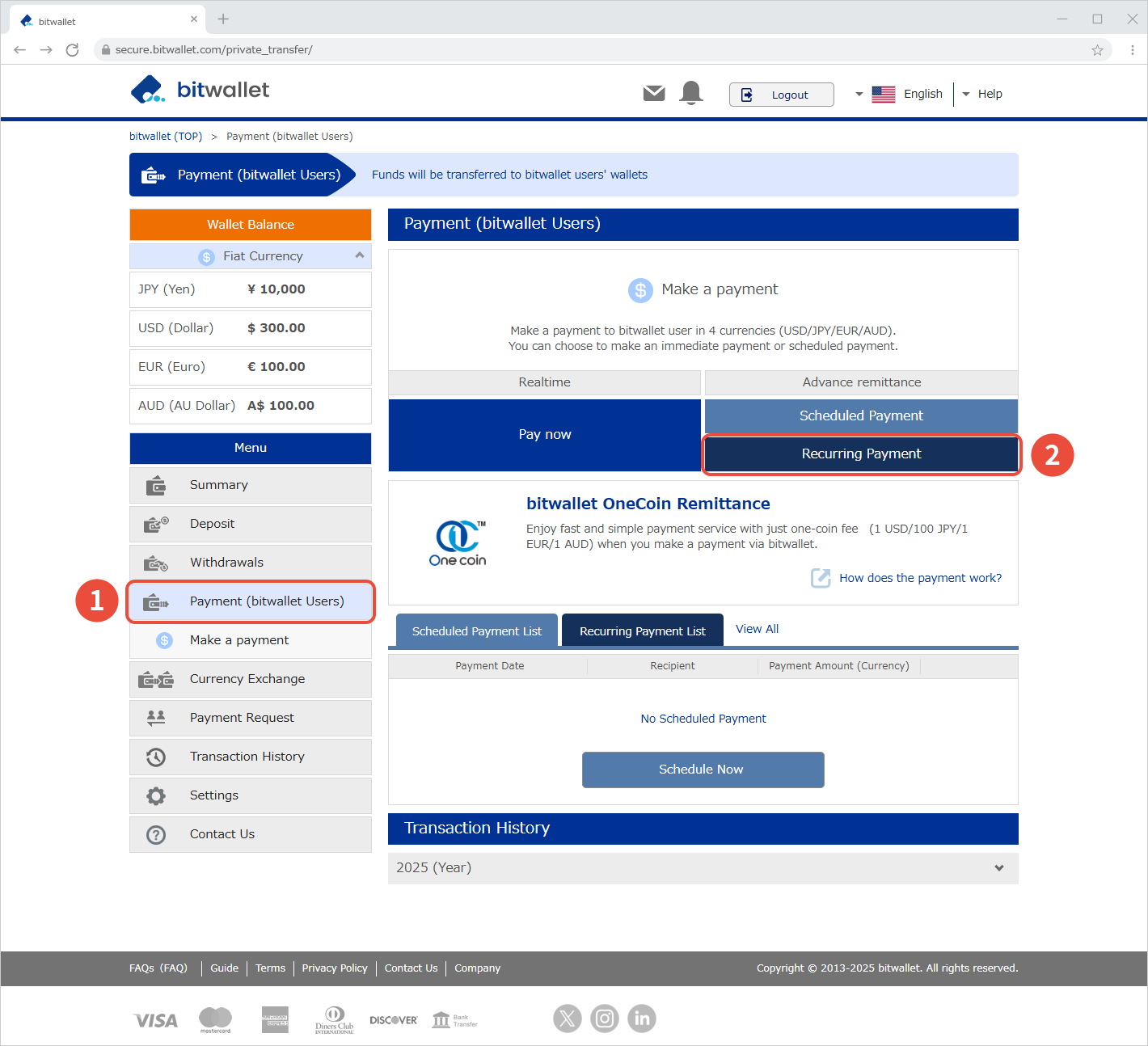Click the Instagram icon in footer
The width and height of the screenshot is (1148, 1046).
tap(605, 1019)
